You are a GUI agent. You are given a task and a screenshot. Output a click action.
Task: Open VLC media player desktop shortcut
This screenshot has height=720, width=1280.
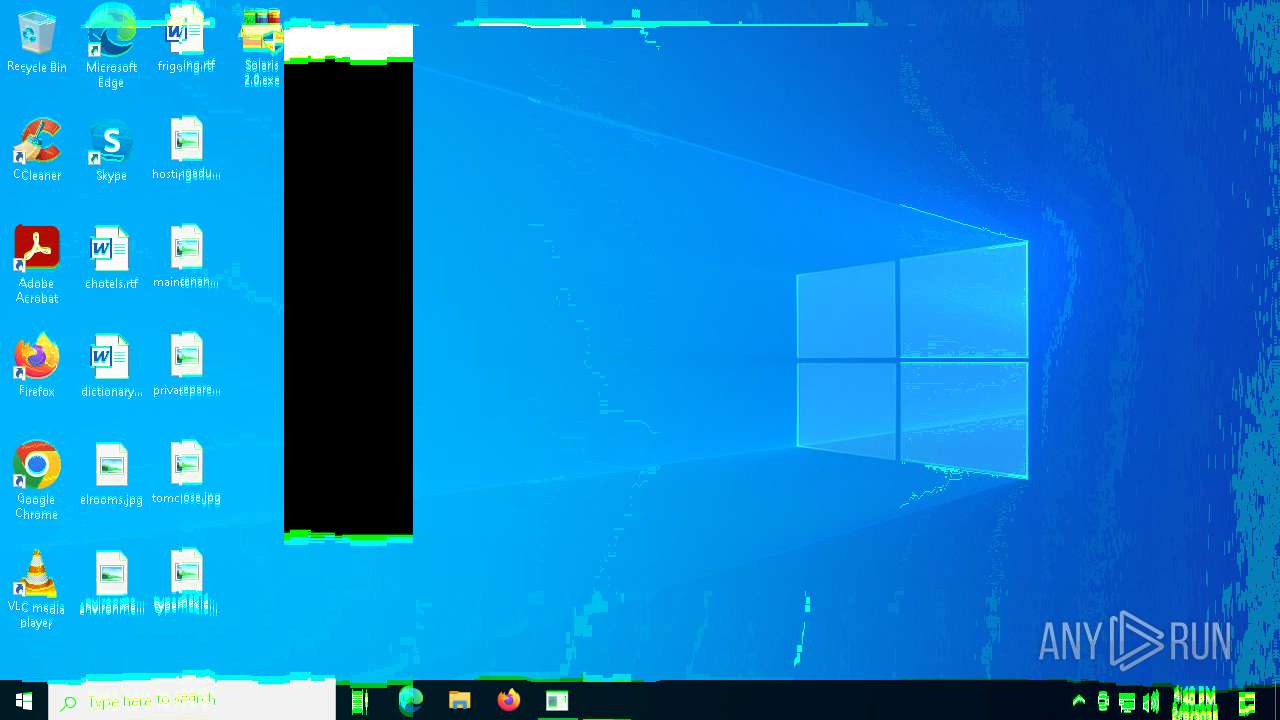pos(37,589)
